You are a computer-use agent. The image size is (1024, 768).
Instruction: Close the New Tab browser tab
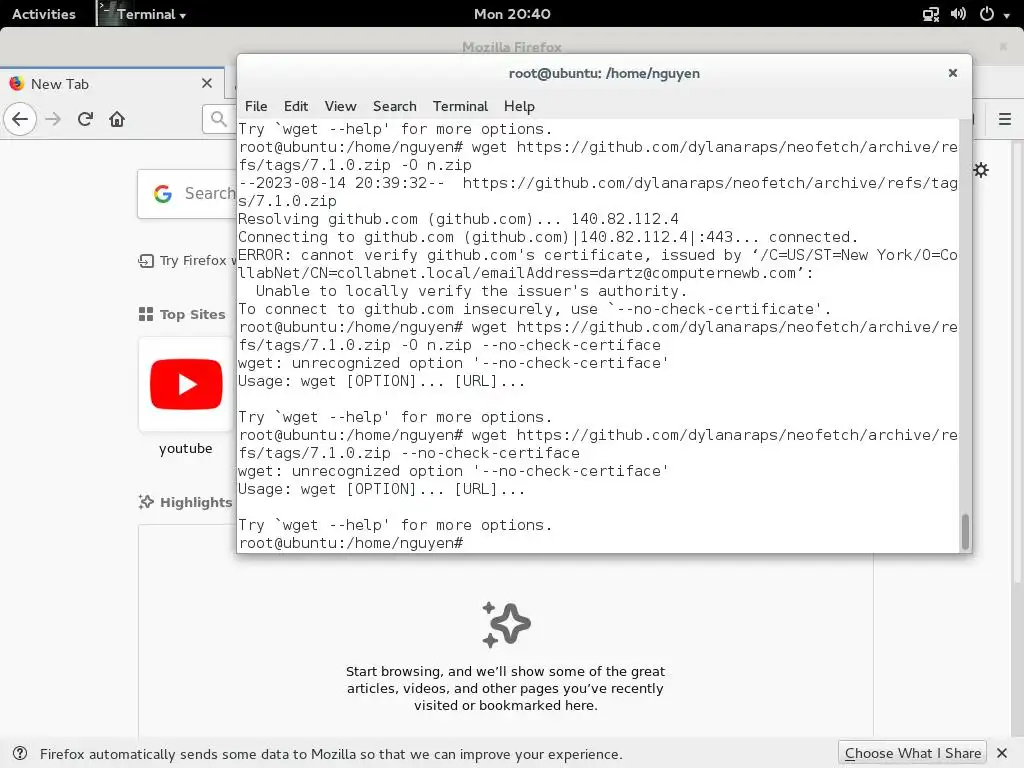[x=207, y=83]
